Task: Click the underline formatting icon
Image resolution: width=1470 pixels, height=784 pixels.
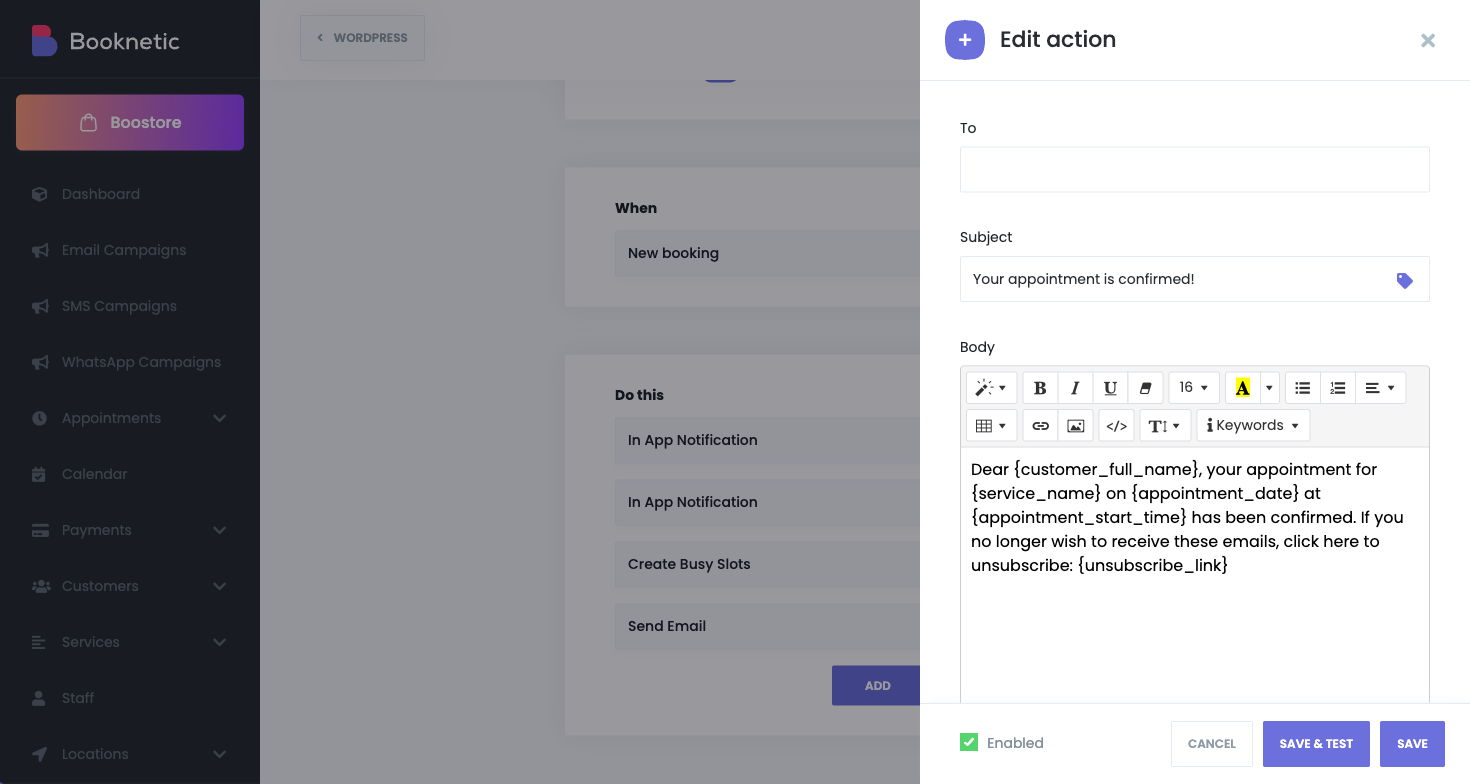Action: [x=1110, y=388]
